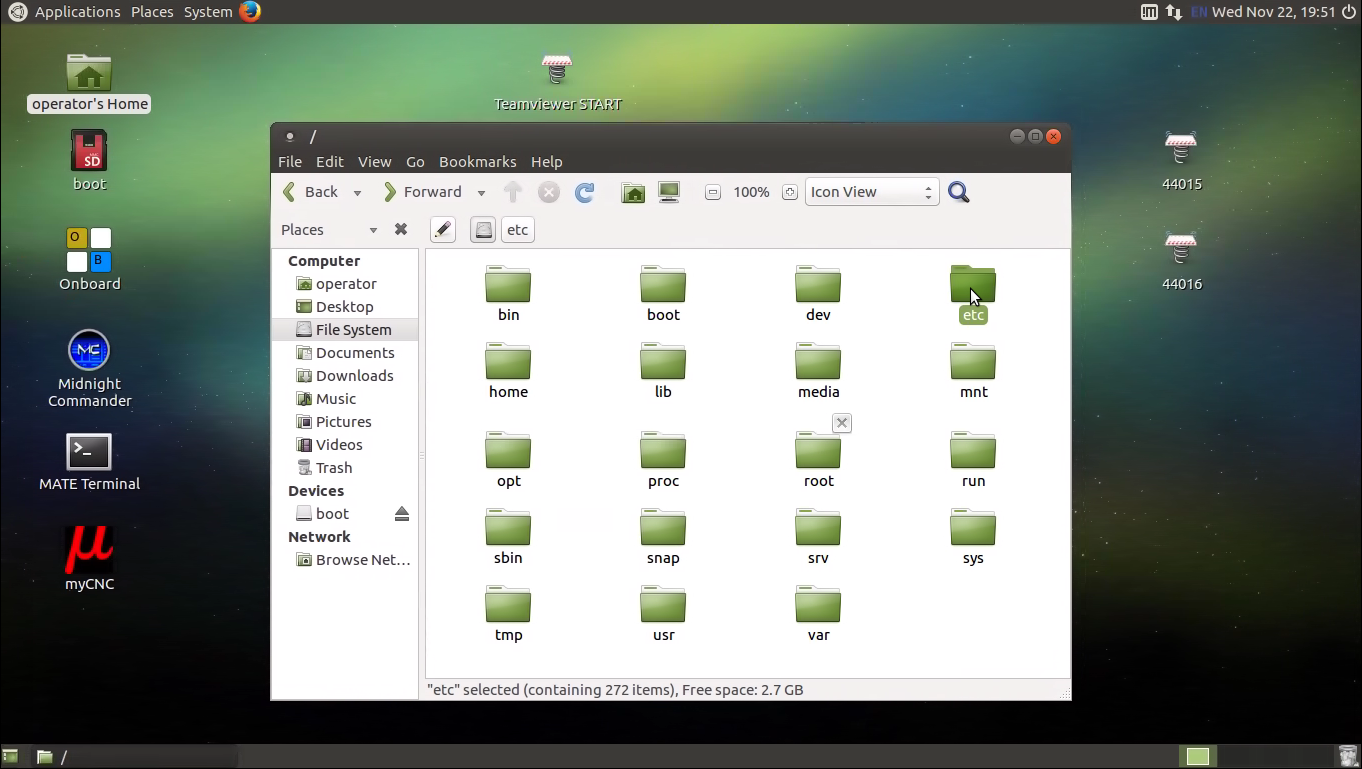Image resolution: width=1362 pixels, height=769 pixels.
Task: Click the Forward navigation button
Action: (423, 192)
